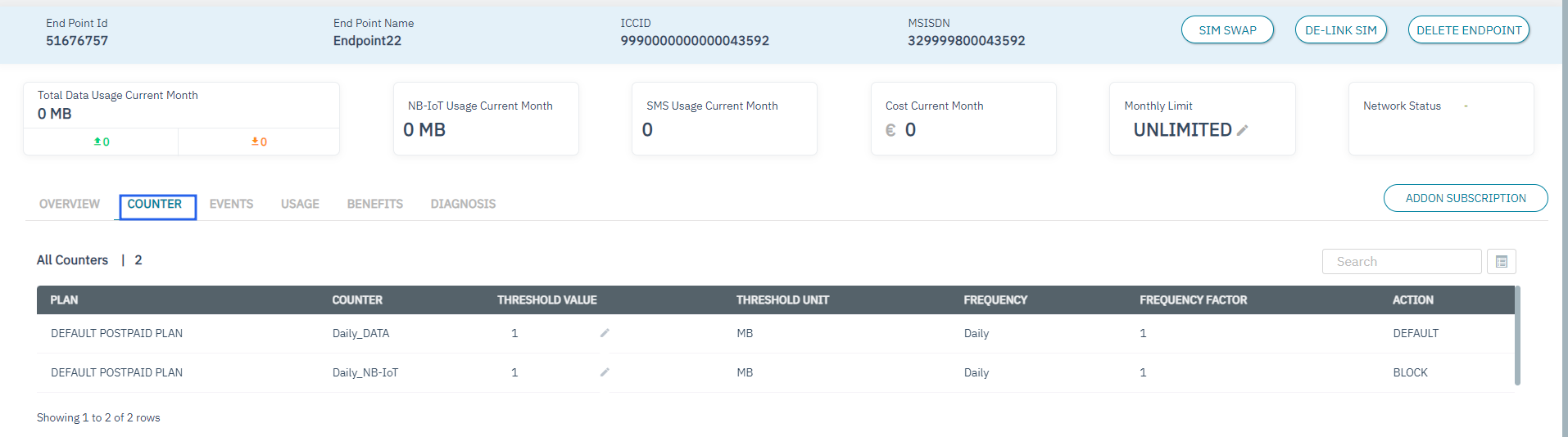Switch to the DIAGNOSIS tab
Image resolution: width=1568 pixels, height=437 pixels.
[463, 204]
